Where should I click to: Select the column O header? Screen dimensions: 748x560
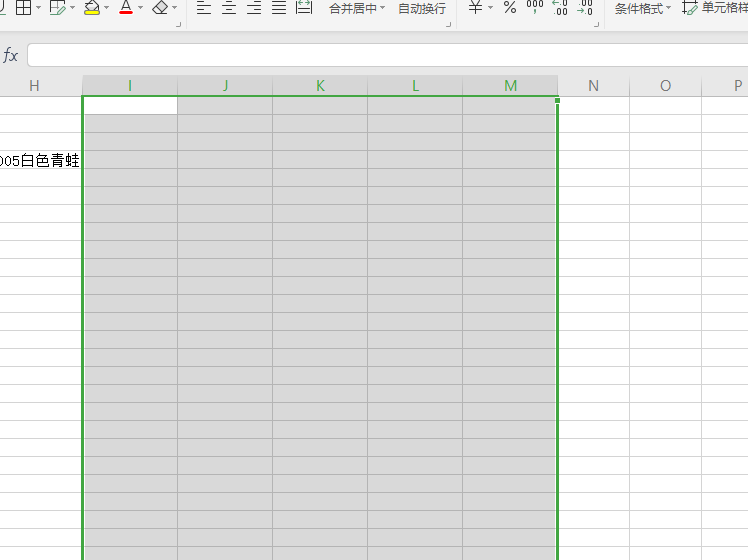(665, 86)
